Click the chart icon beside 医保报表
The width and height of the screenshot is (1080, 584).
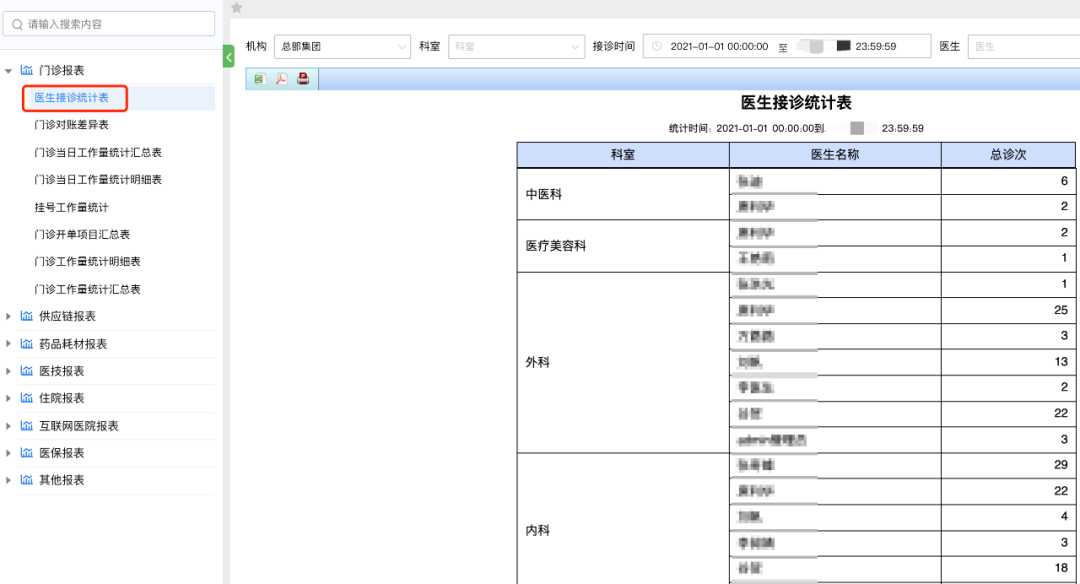click(25, 453)
